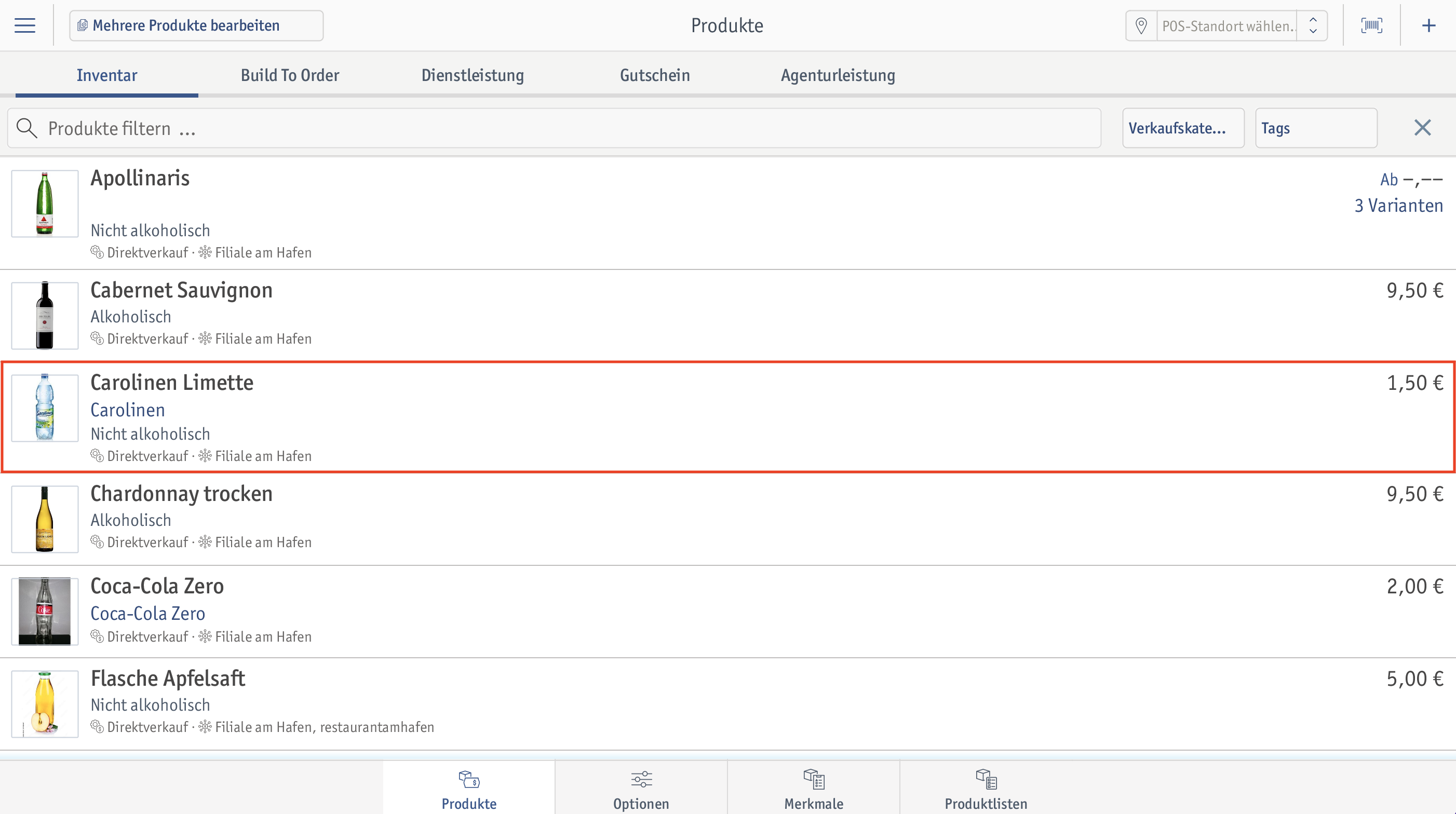Open the barcode scanner
Image resolution: width=1456 pixels, height=814 pixels.
click(x=1372, y=25)
